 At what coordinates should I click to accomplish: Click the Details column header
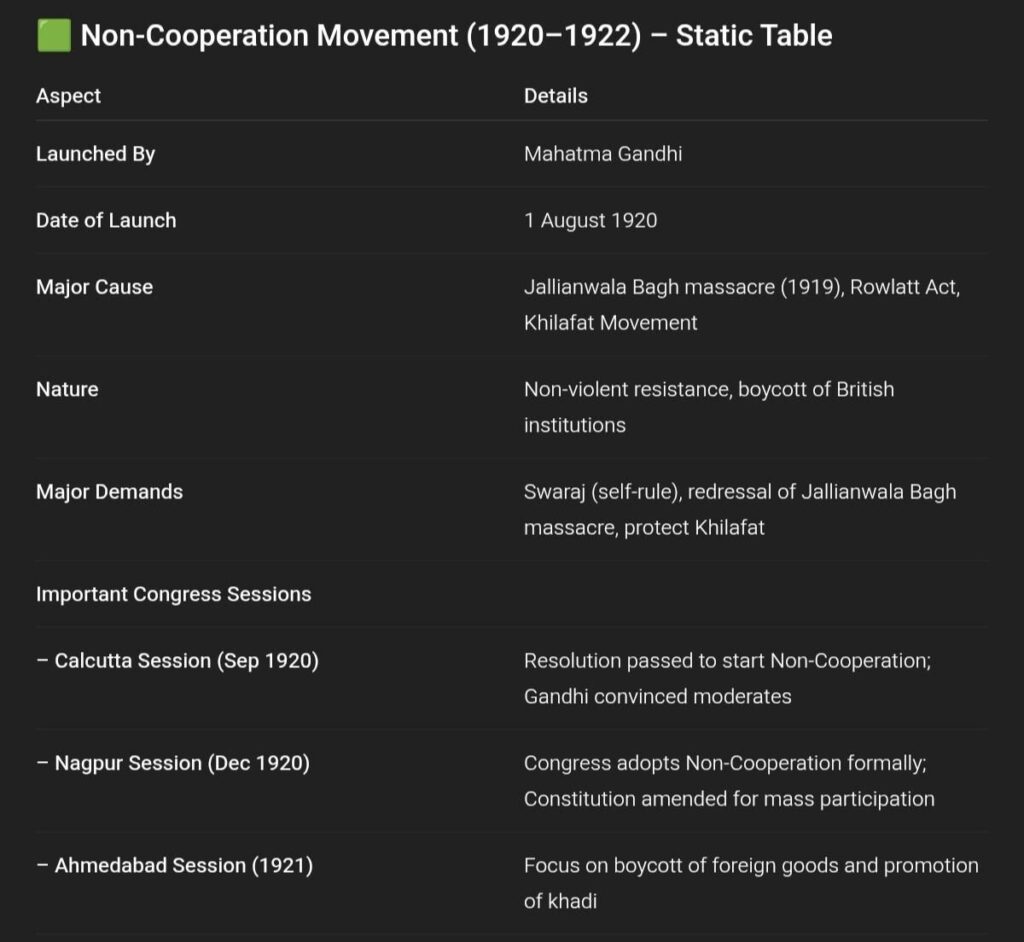click(x=556, y=95)
